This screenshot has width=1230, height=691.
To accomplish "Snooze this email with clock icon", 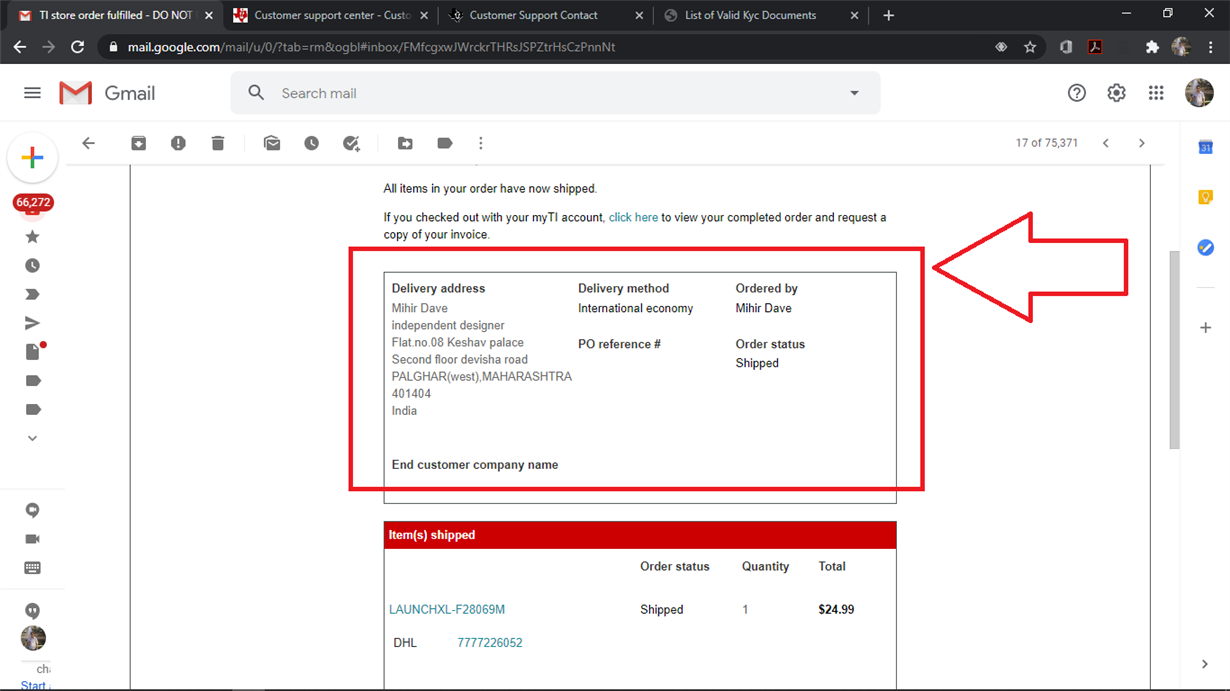I will 312,143.
